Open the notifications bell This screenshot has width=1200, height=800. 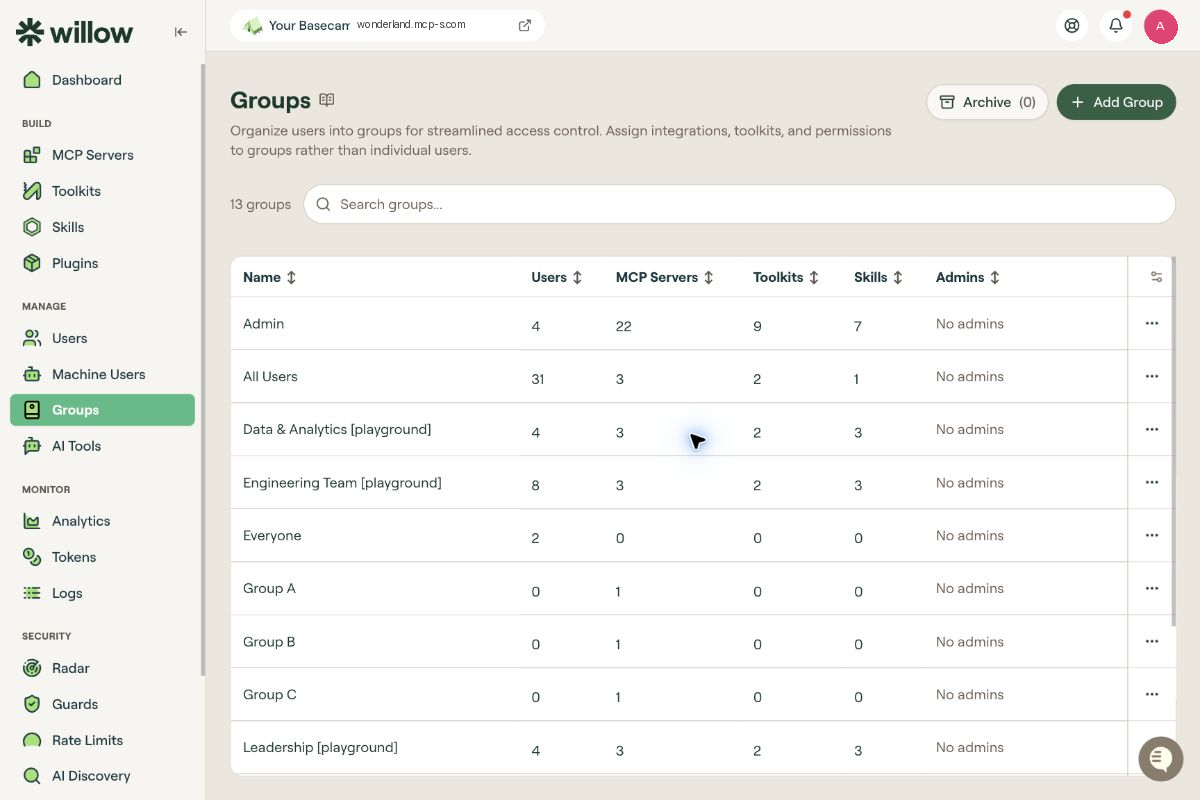point(1116,26)
